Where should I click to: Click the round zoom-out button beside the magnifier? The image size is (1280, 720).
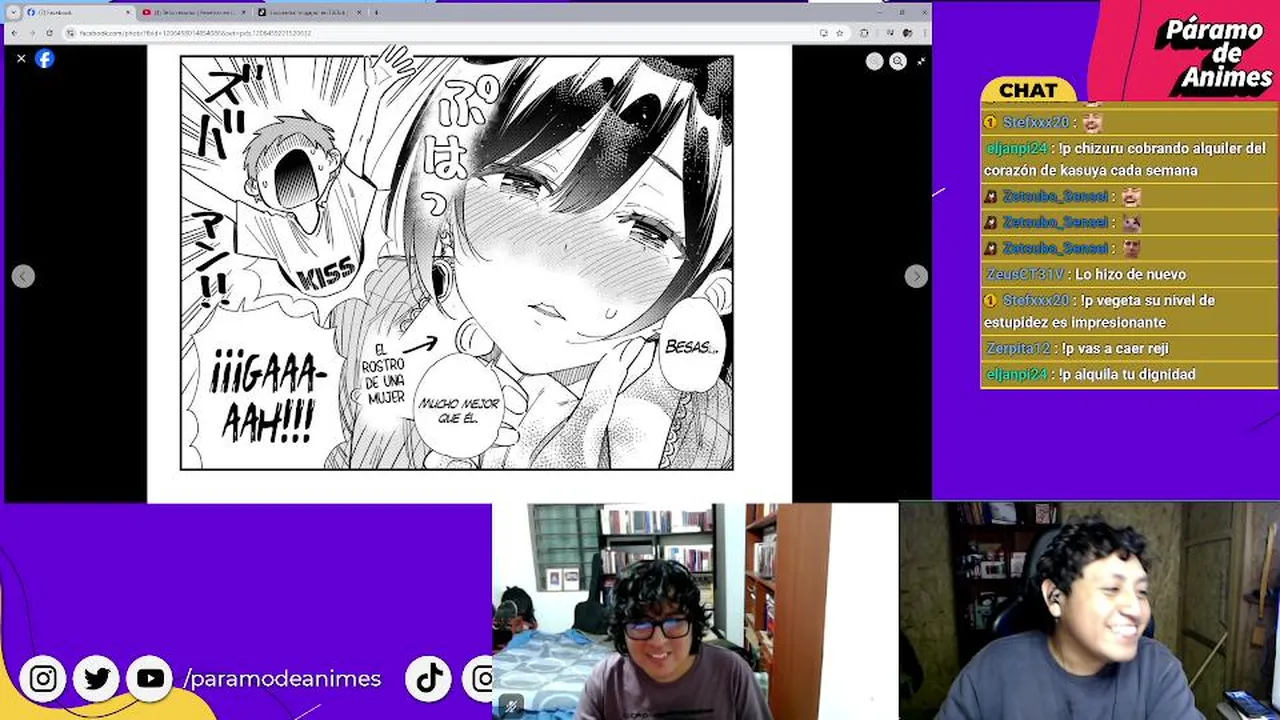pyautogui.click(x=875, y=61)
